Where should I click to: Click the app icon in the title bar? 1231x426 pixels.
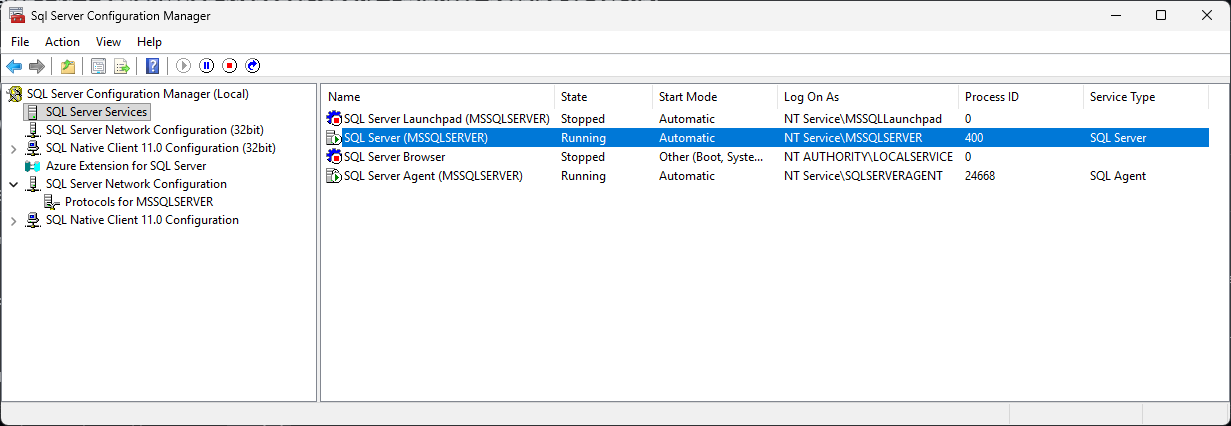pyautogui.click(x=16, y=16)
